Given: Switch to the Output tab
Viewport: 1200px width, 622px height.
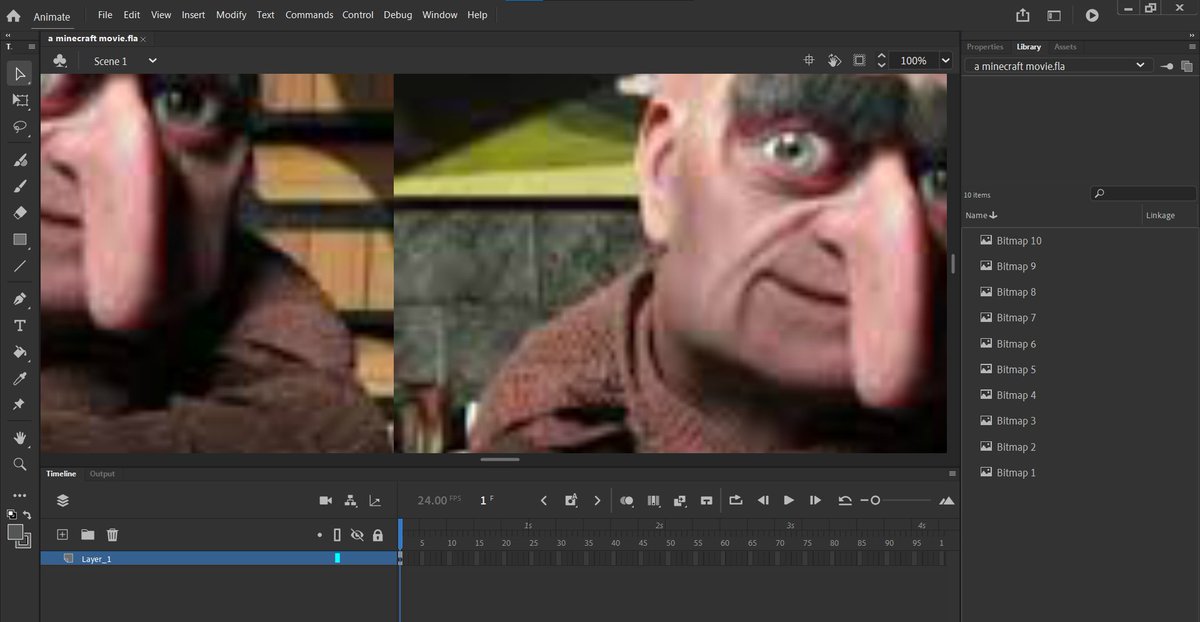Looking at the screenshot, I should [x=102, y=474].
